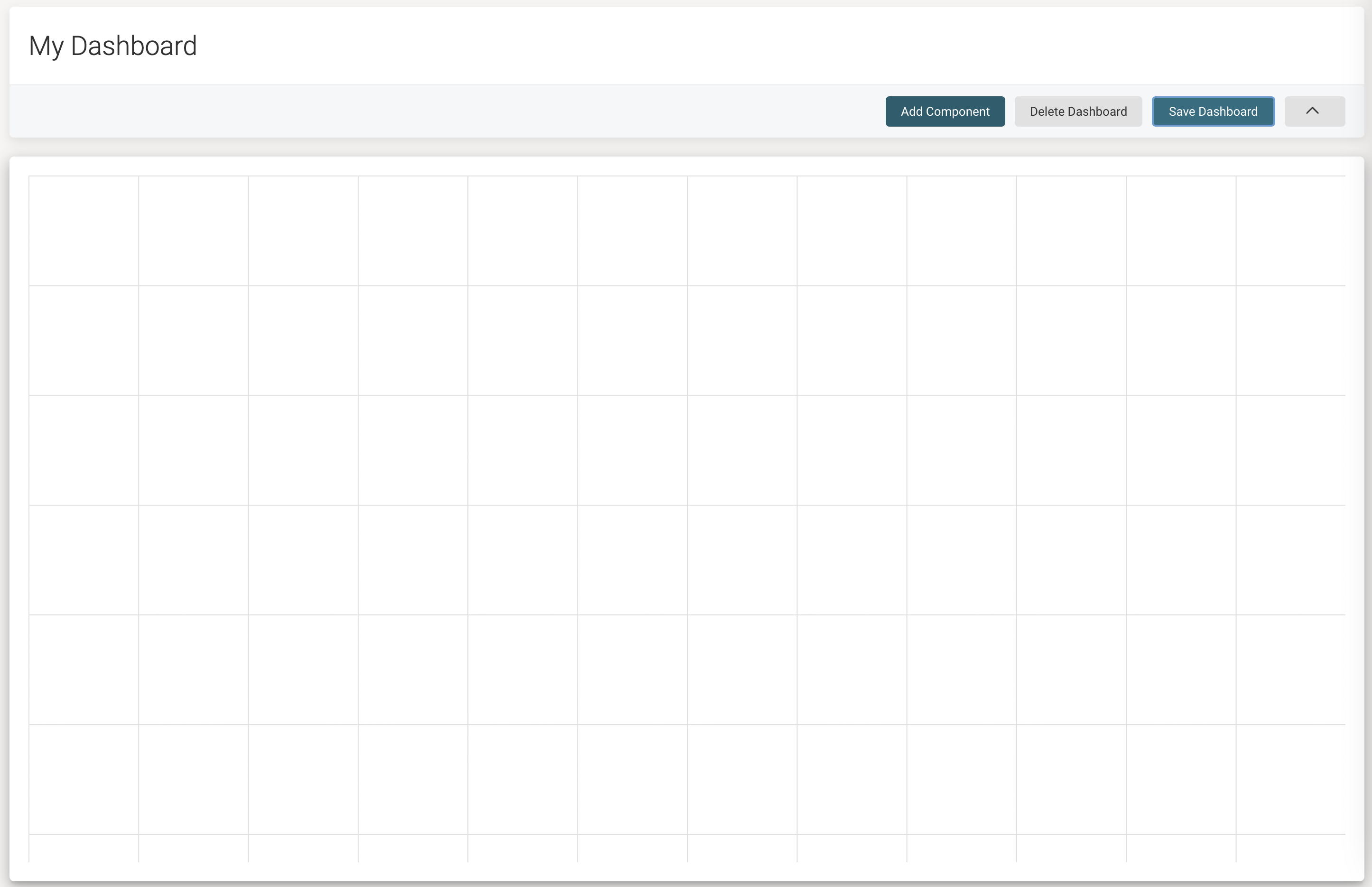
Task: Click Delete Dashboard in the action bar
Action: pos(1078,111)
